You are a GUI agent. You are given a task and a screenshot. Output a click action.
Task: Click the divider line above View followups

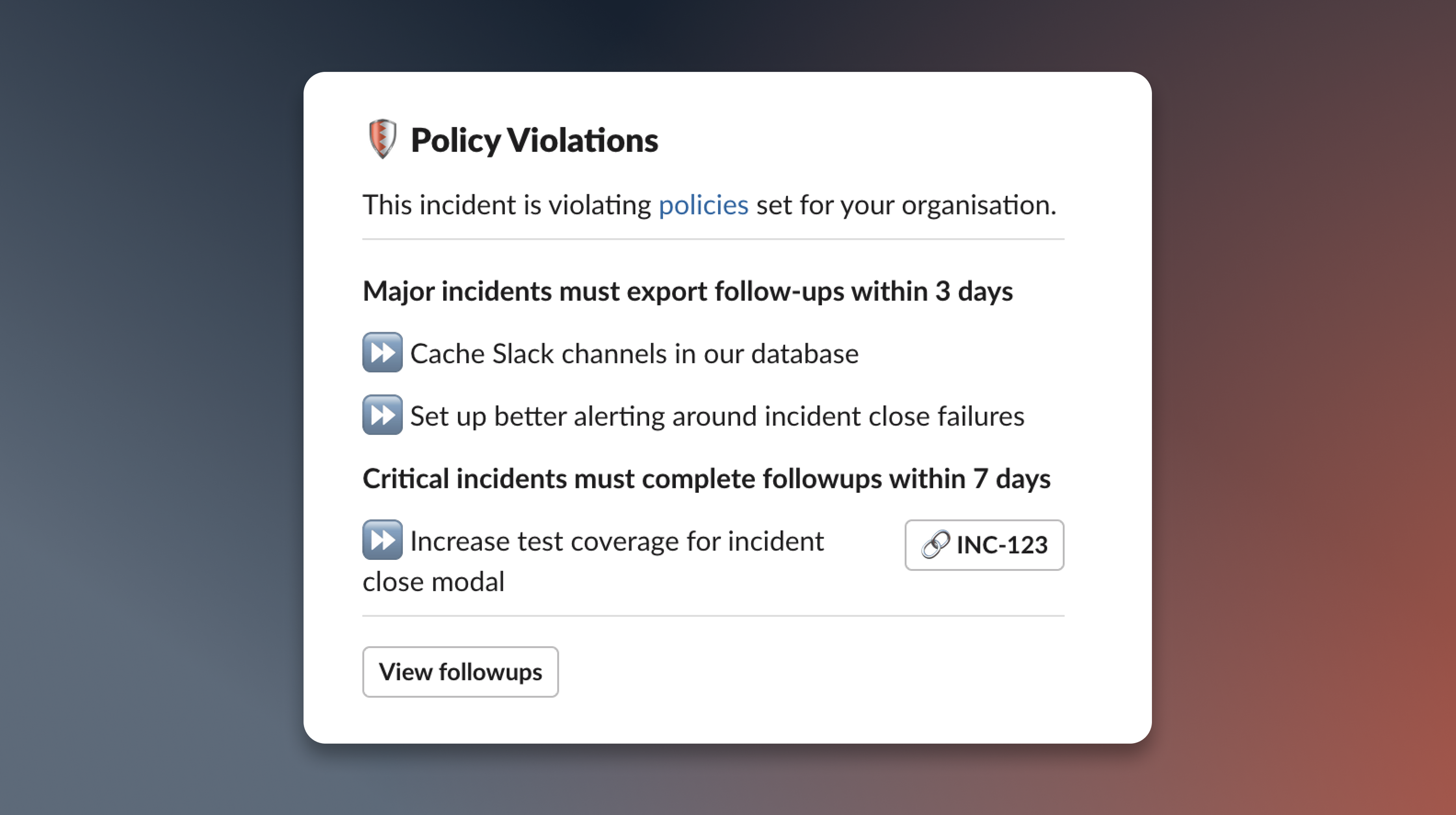(x=713, y=616)
